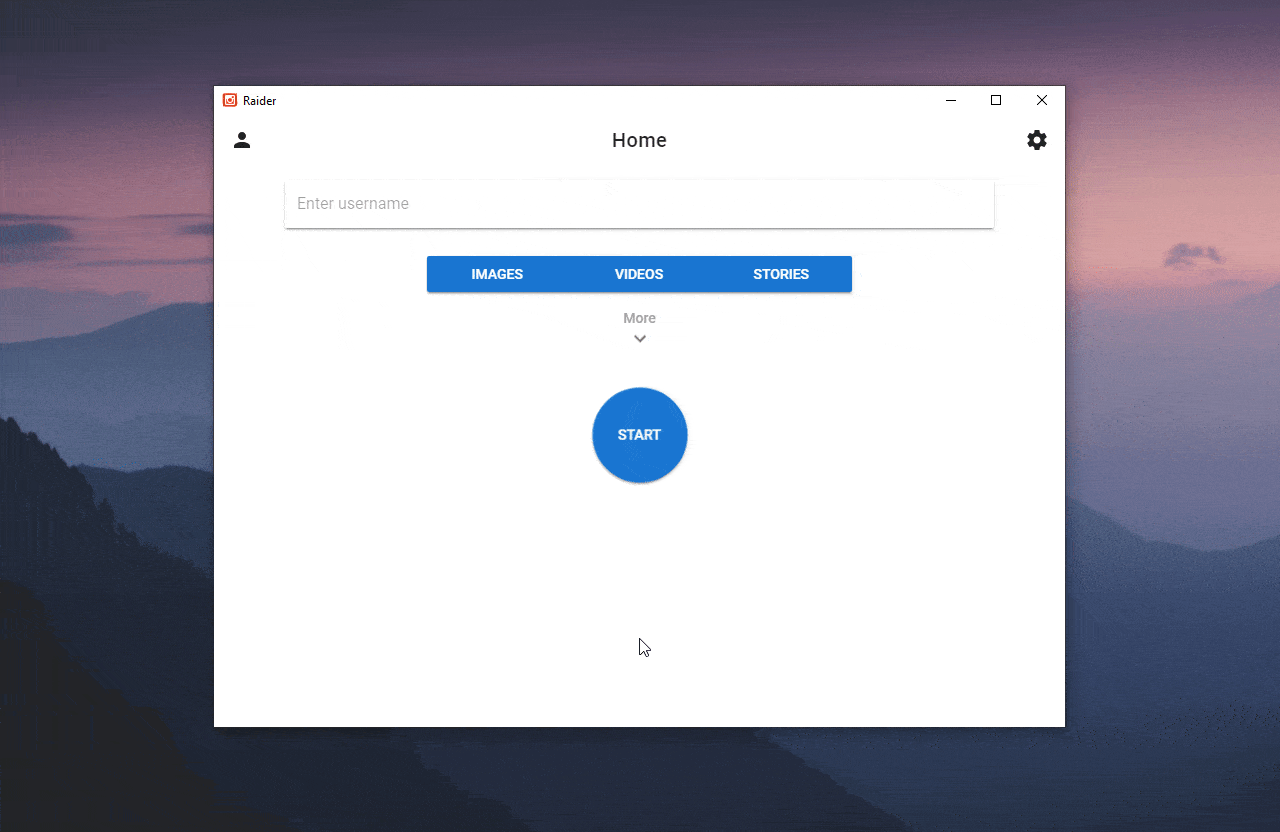Open settings via the gear icon
Image resolution: width=1280 pixels, height=832 pixels.
(1037, 140)
